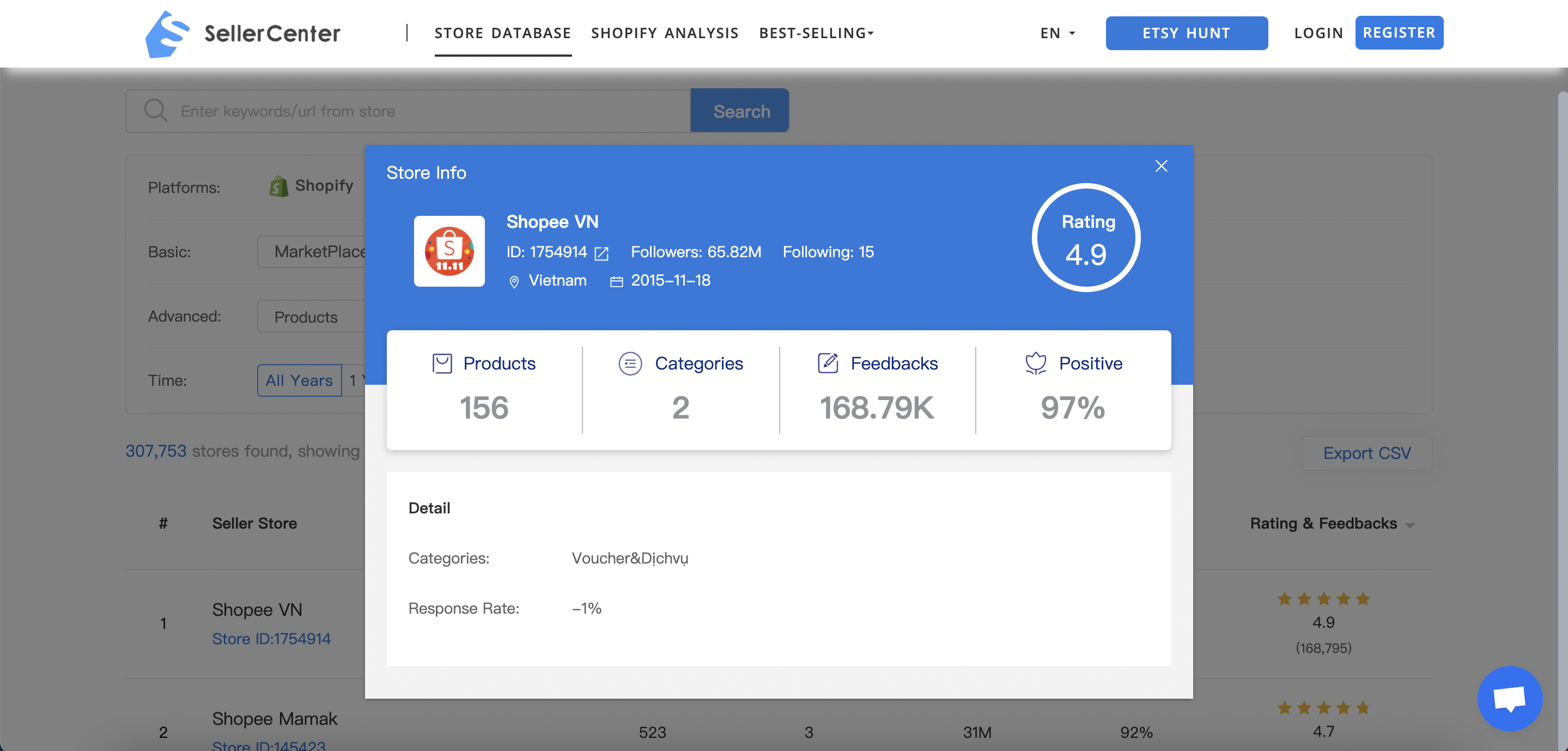Viewport: 1568px width, 751px height.
Task: Focus the store keyword search field
Action: coord(408,111)
